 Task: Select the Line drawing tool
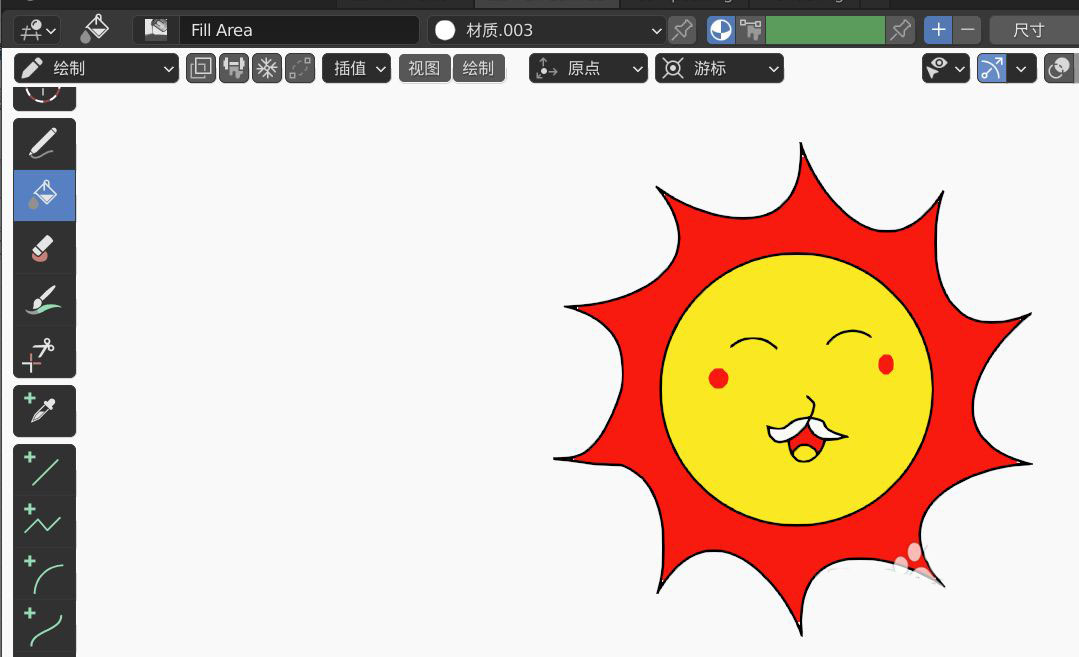(x=44, y=470)
